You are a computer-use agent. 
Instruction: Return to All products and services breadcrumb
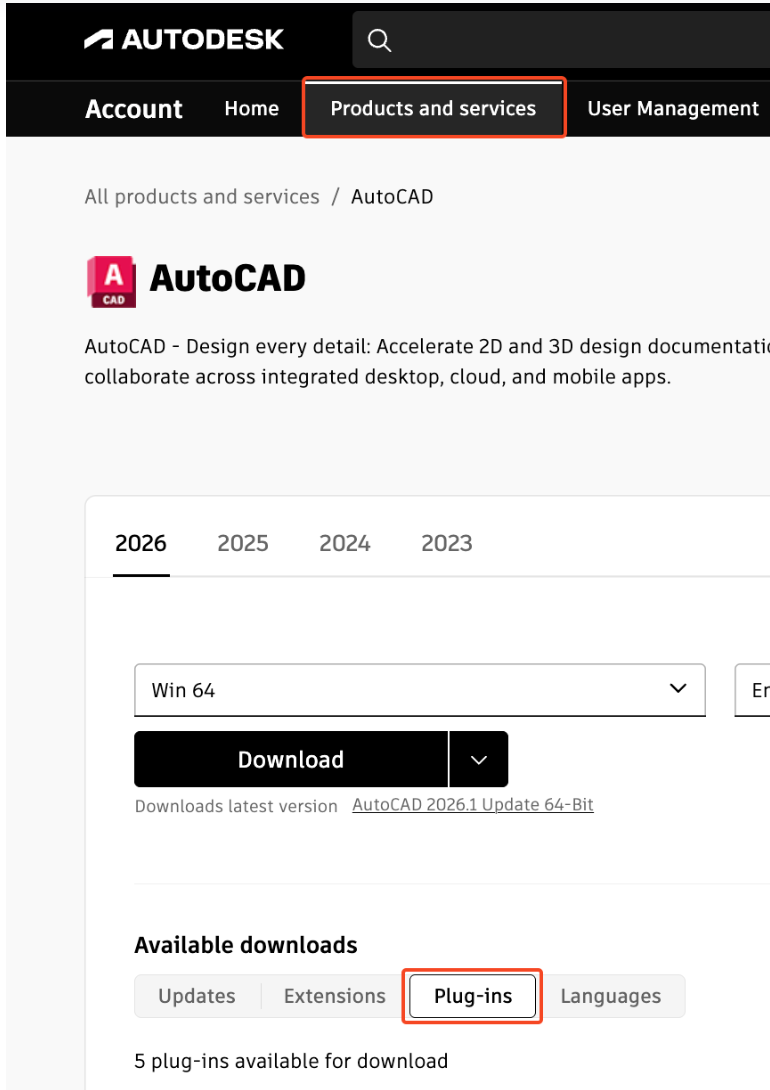(x=201, y=196)
